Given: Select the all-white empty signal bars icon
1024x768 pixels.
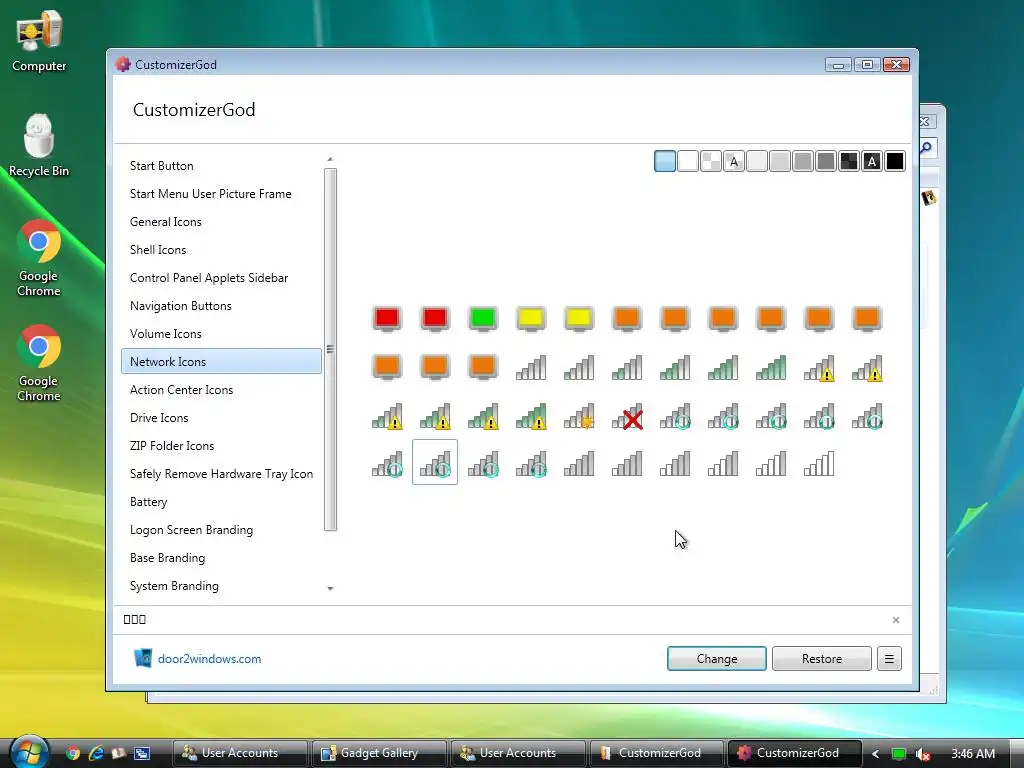Looking at the screenshot, I should click(819, 464).
